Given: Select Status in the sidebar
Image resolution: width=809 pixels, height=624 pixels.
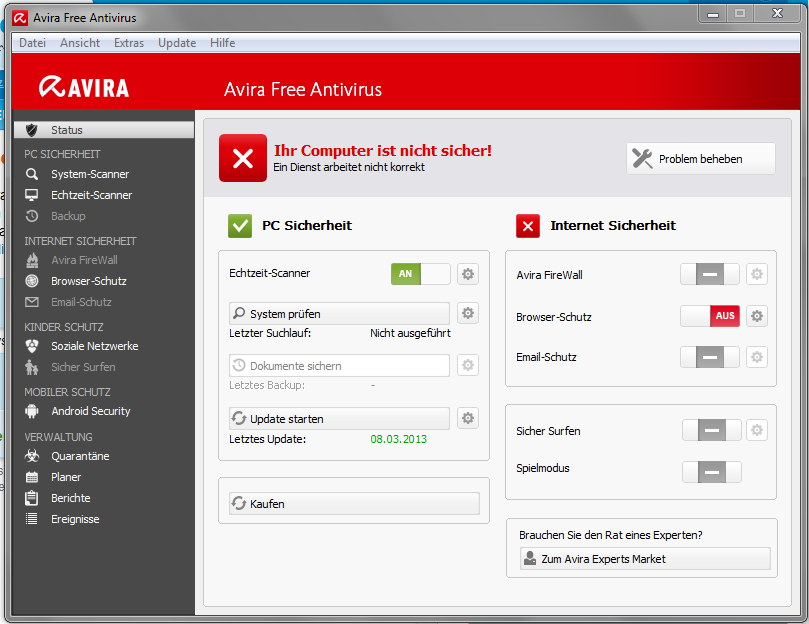Looking at the screenshot, I should pyautogui.click(x=104, y=130).
